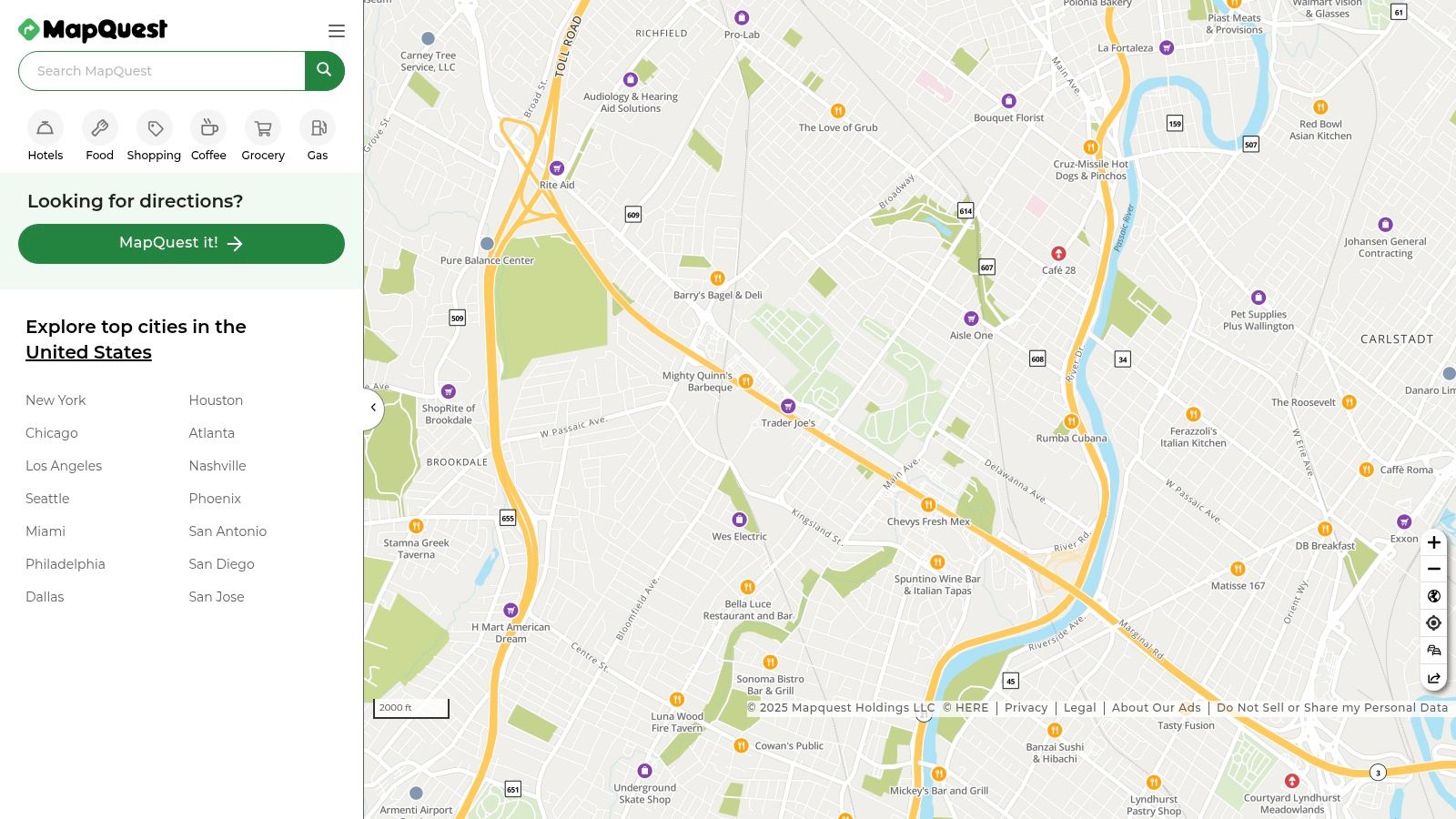This screenshot has width=1456, height=819.
Task: Click the Stamna Greek Taverna pin
Action: pyautogui.click(x=416, y=526)
